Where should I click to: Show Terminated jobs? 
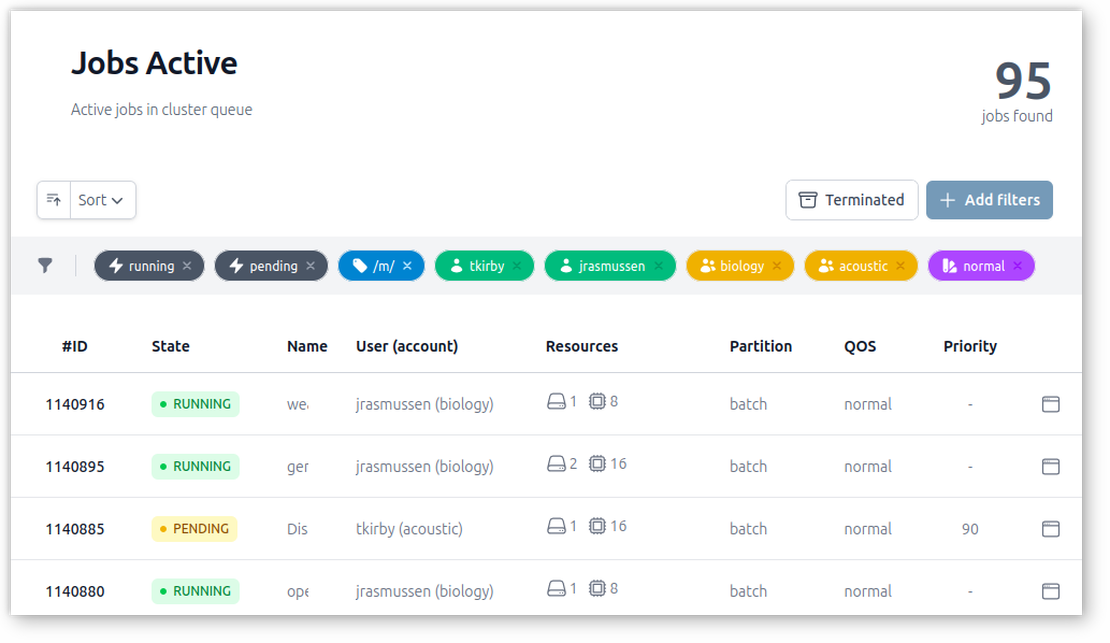pos(852,200)
